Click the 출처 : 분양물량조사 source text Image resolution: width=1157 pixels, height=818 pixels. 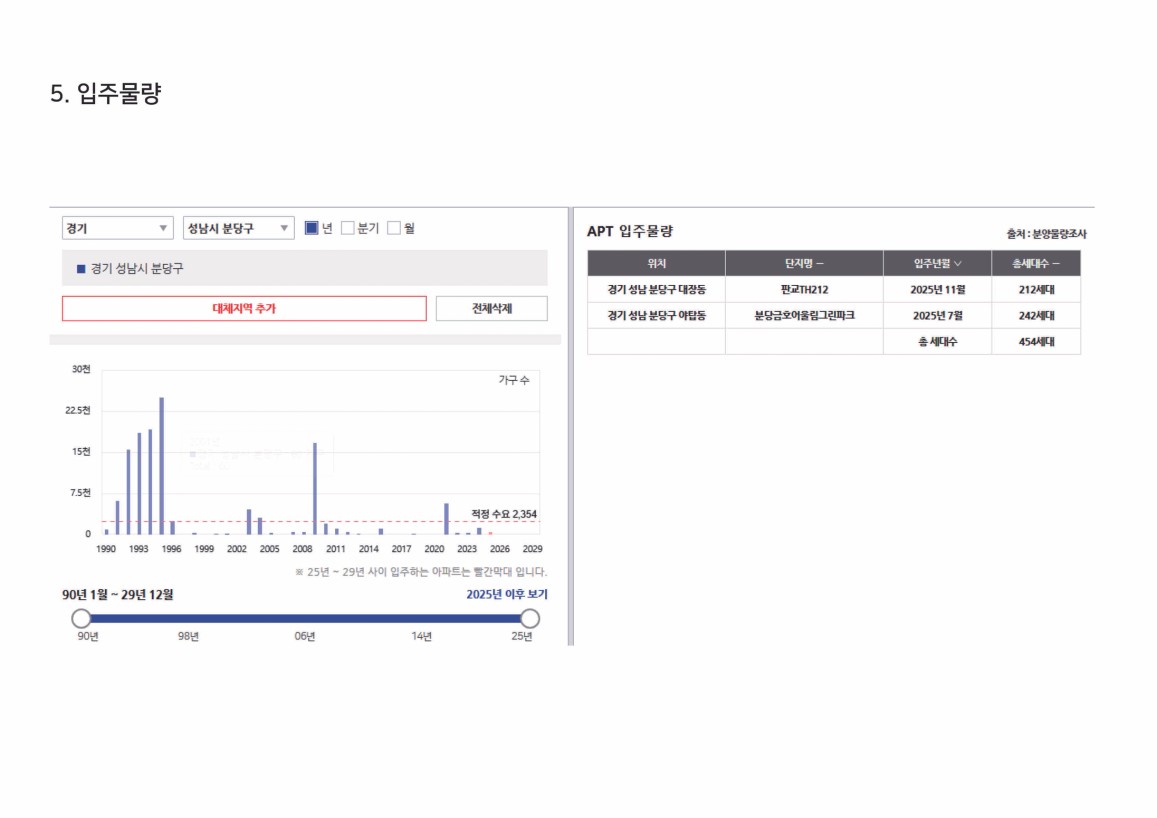[1046, 234]
